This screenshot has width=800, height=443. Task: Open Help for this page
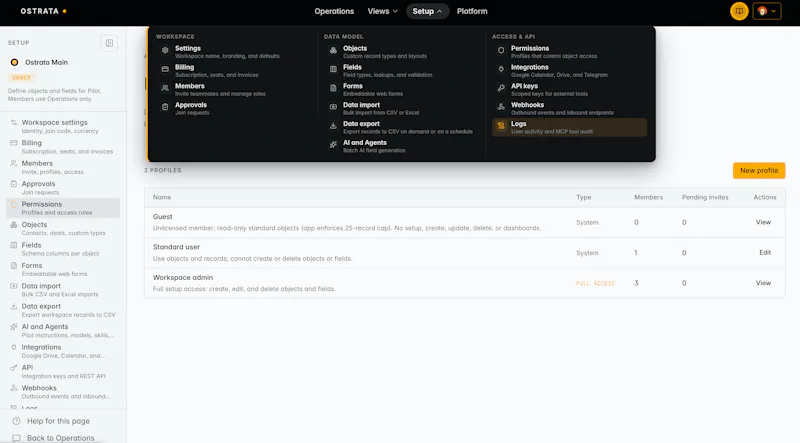(x=58, y=421)
